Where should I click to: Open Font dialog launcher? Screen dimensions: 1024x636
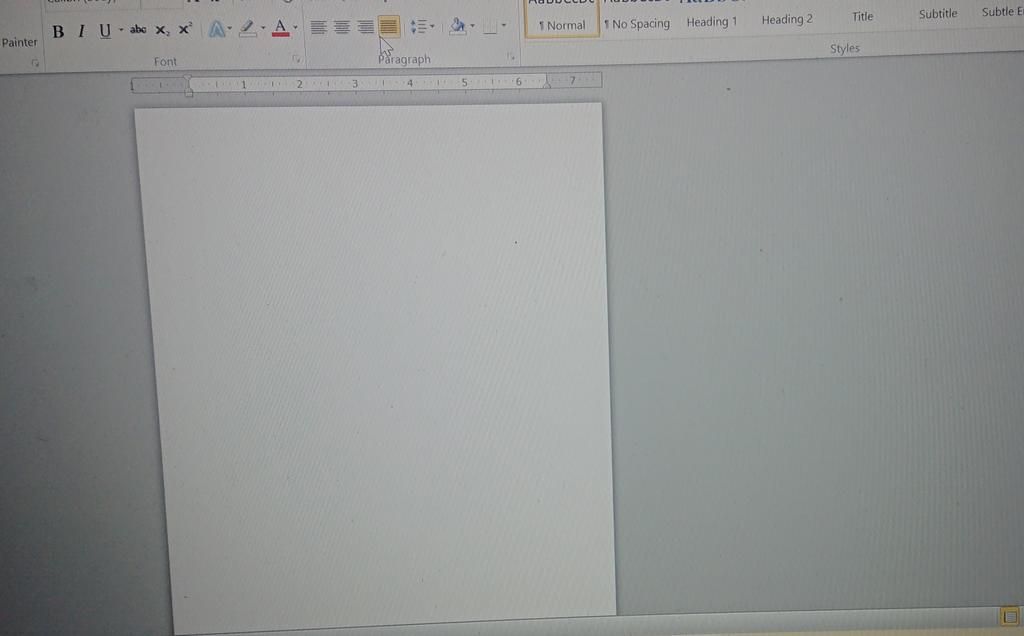pyautogui.click(x=296, y=59)
